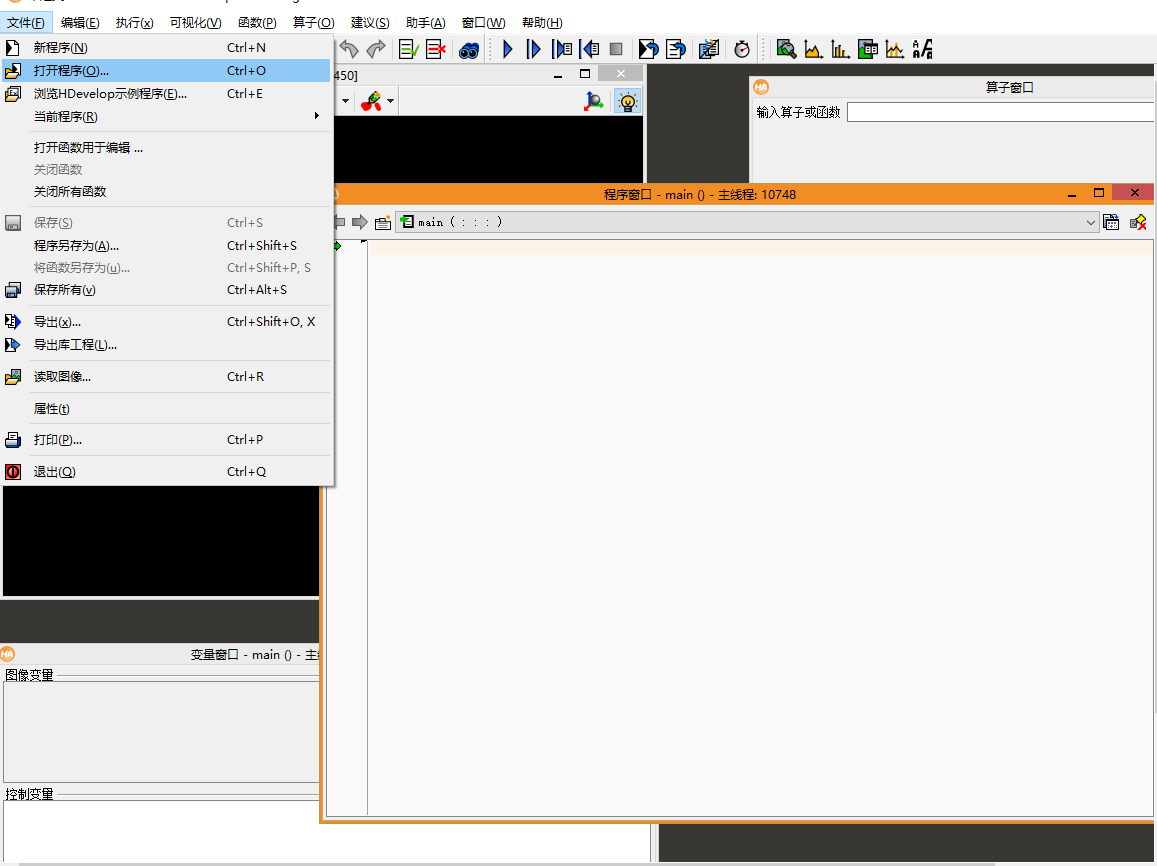Image resolution: width=1157 pixels, height=866 pixels.
Task: Click the operator name input field
Action: [x=1001, y=112]
